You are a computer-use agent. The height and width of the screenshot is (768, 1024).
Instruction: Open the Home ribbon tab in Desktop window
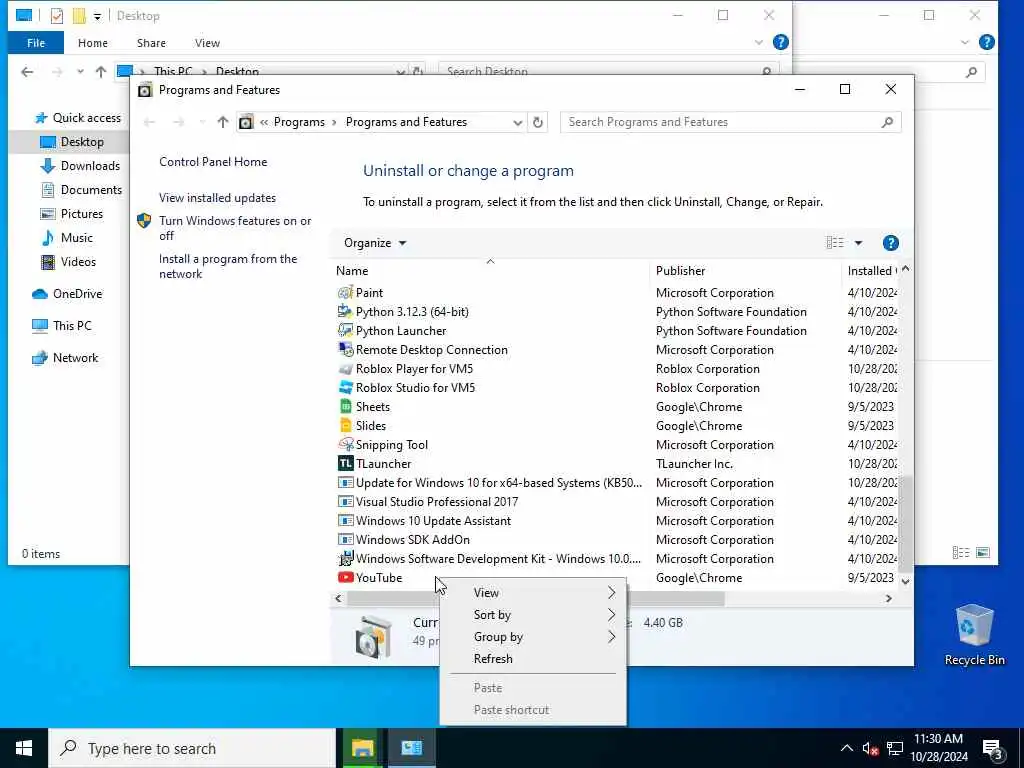[93, 43]
